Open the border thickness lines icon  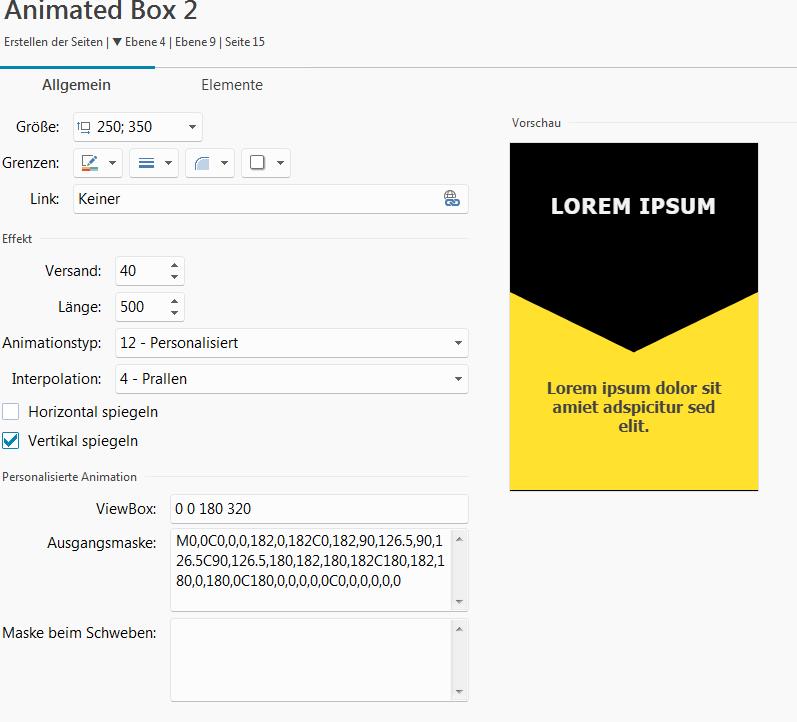tap(146, 163)
